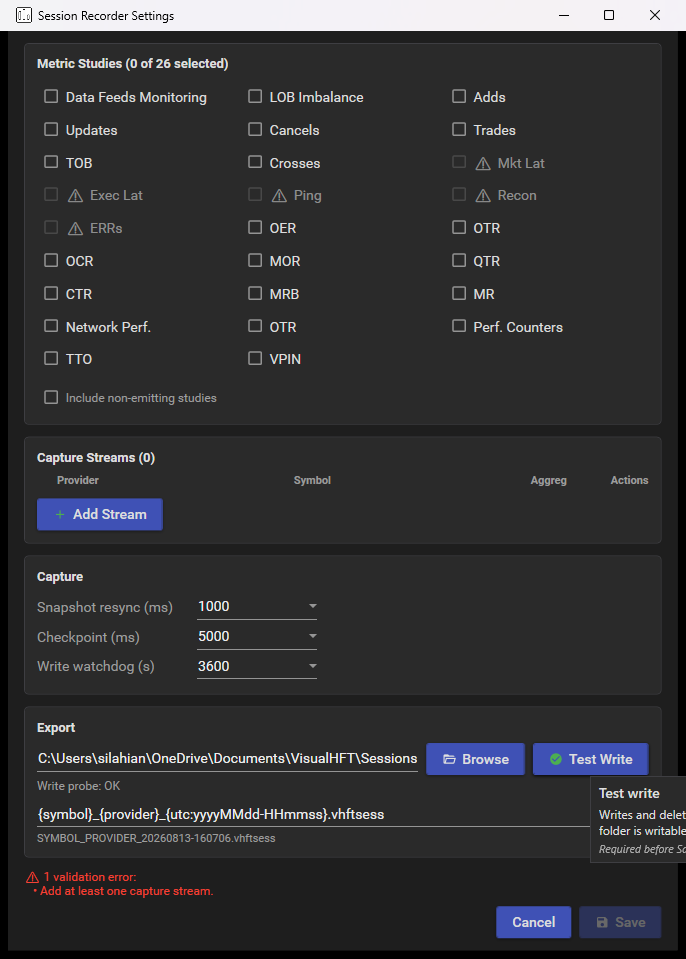Edit the Sessions export folder path

227,758
